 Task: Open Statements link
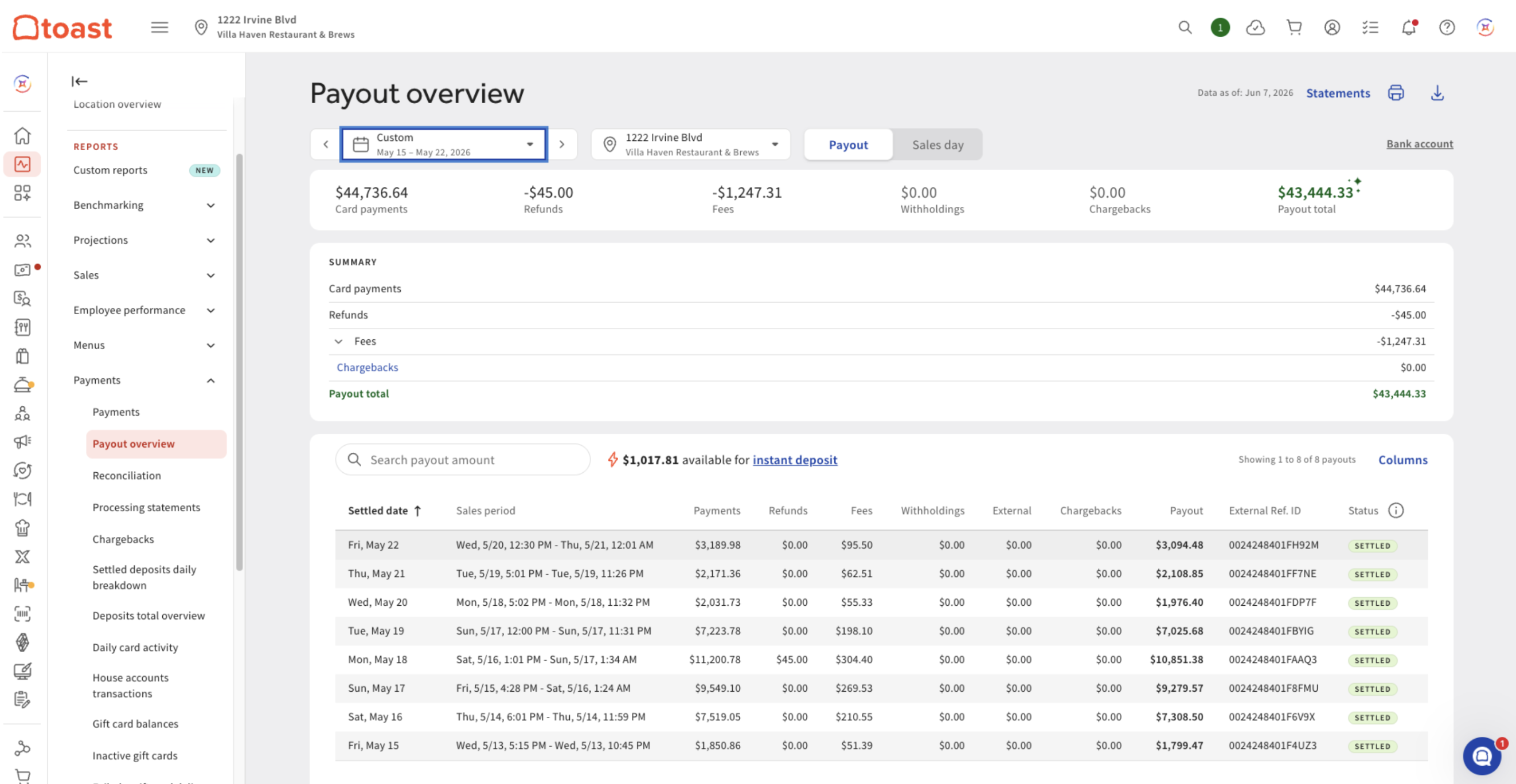(x=1338, y=93)
